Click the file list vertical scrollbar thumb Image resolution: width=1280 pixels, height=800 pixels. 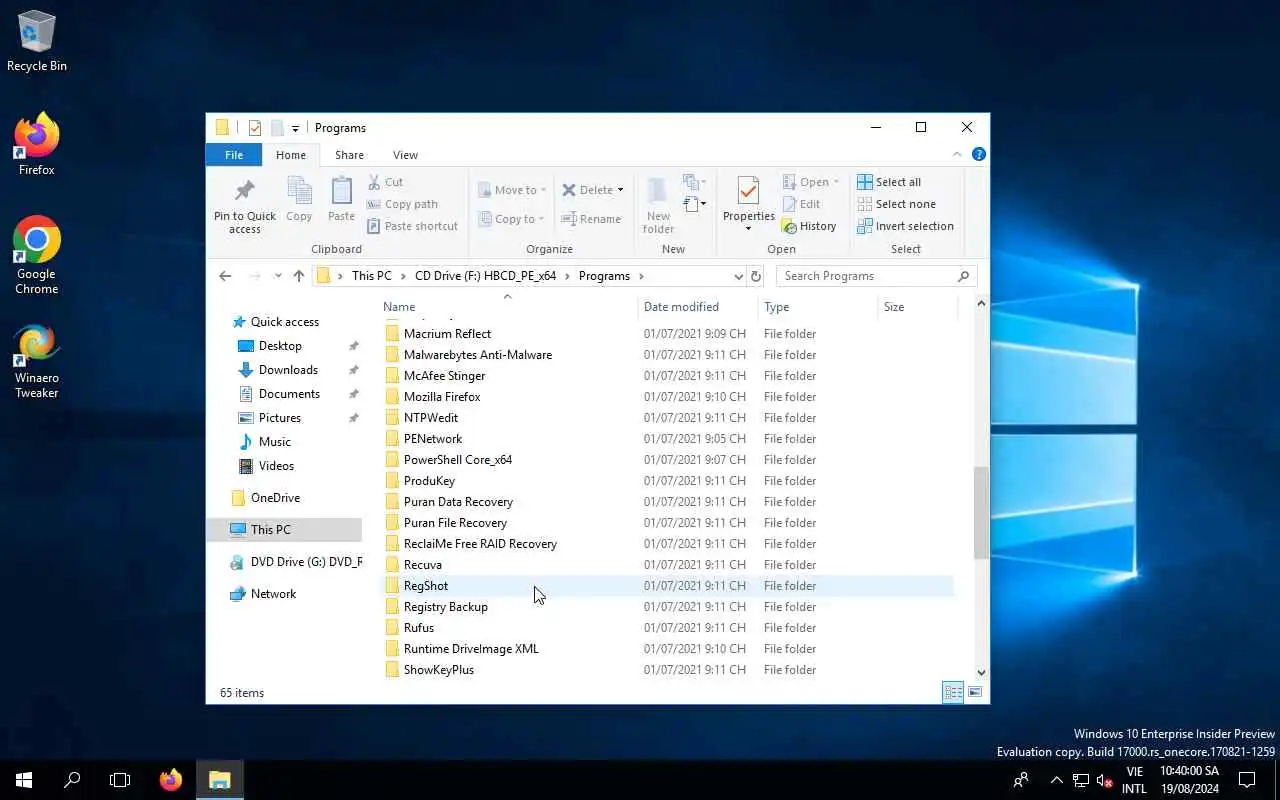pyautogui.click(x=981, y=512)
